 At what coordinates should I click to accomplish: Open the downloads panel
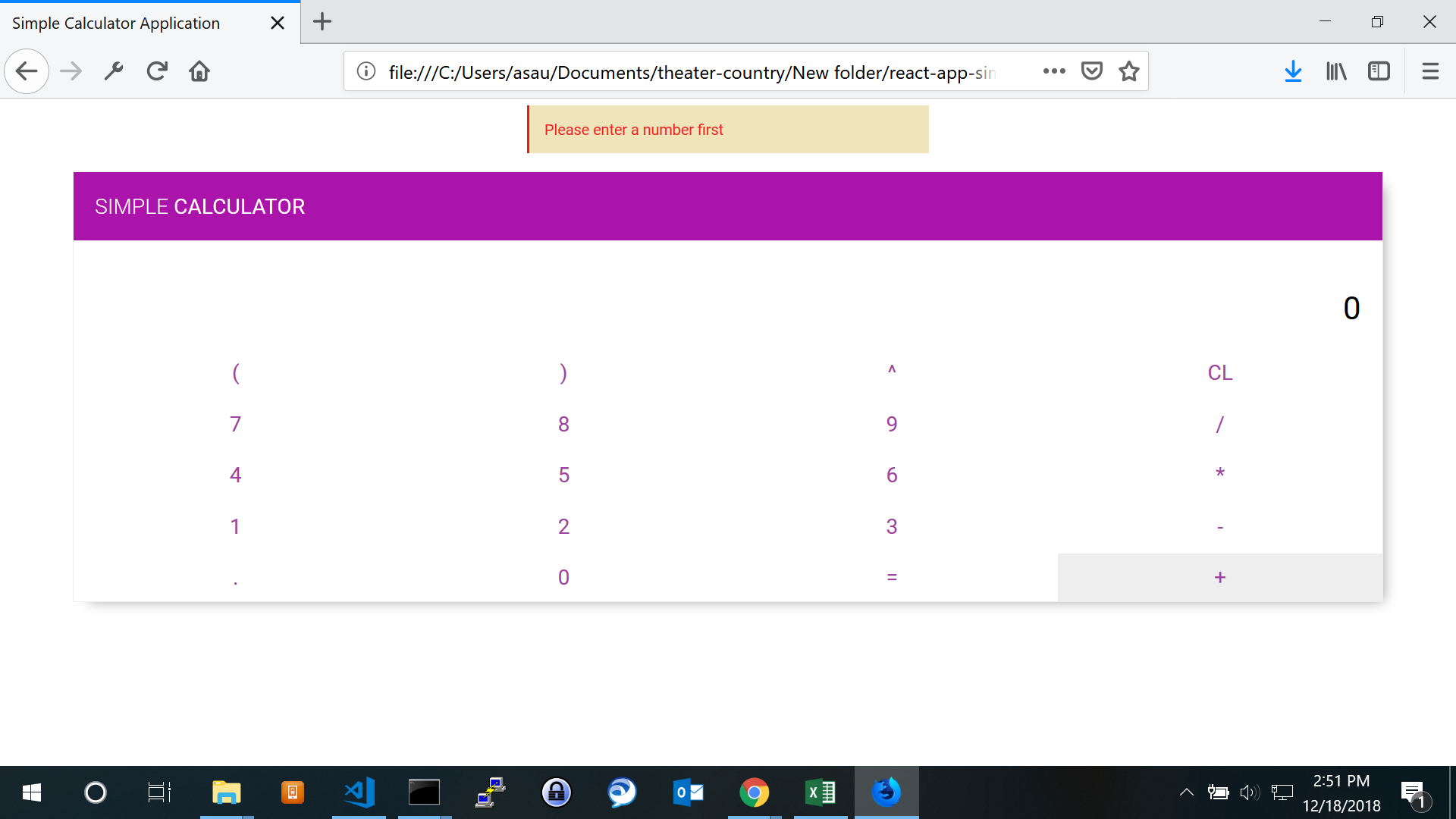coord(1293,71)
